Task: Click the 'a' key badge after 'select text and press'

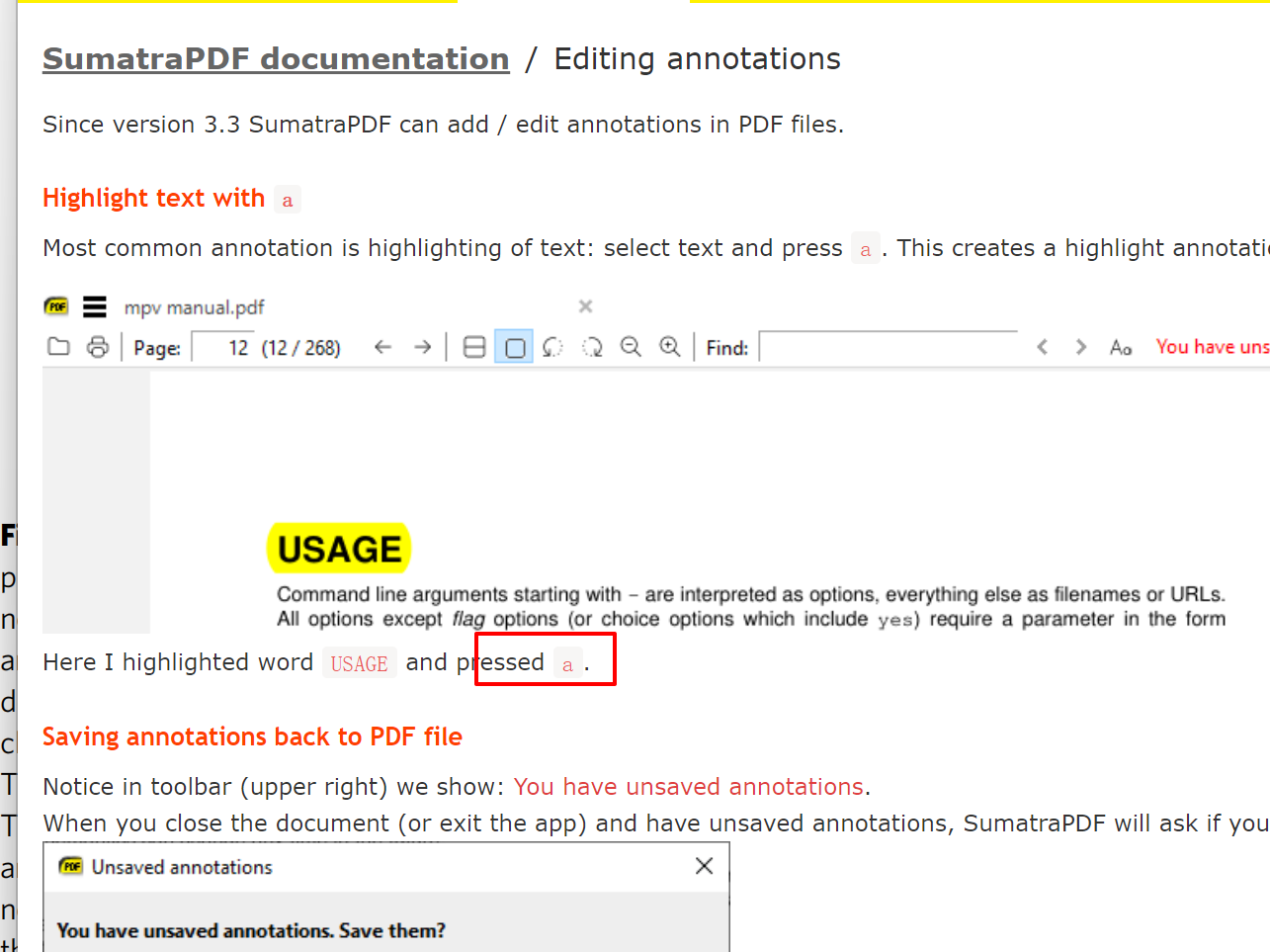Action: [866, 249]
